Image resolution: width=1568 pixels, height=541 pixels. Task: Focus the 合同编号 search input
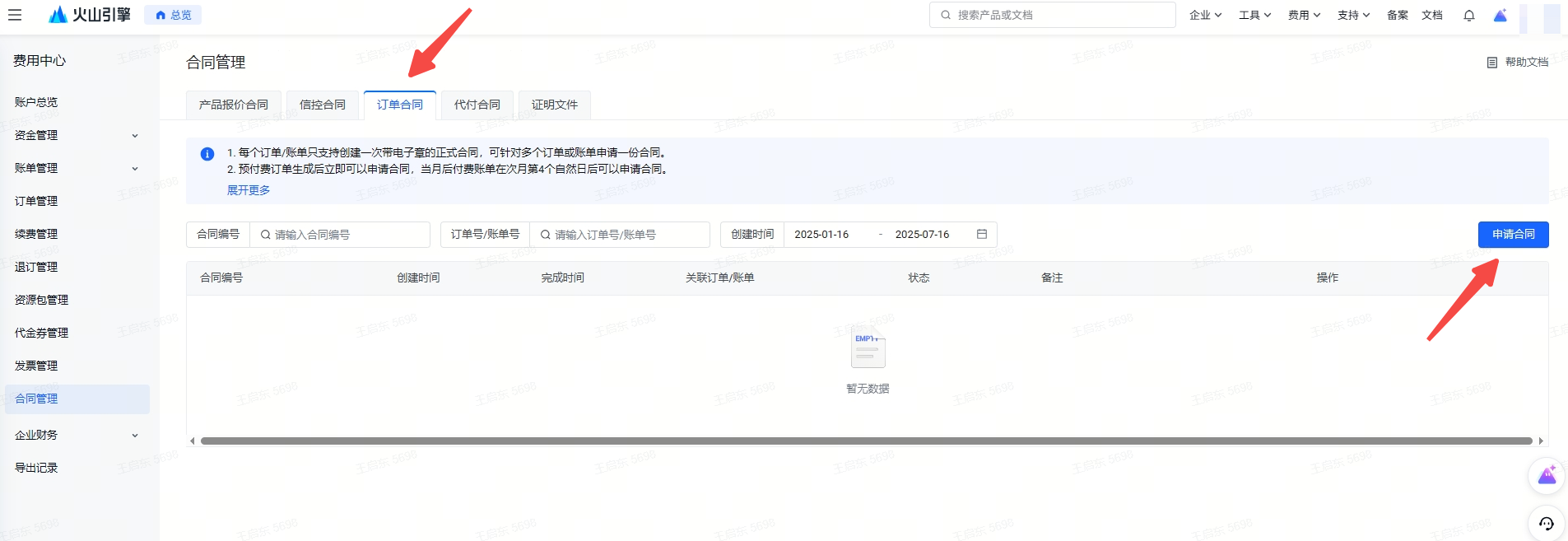click(x=346, y=235)
